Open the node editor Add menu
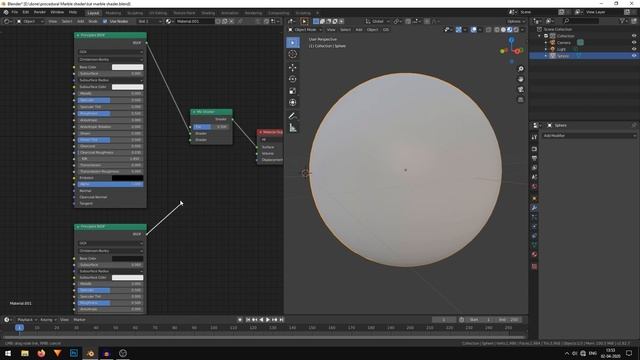The image size is (640, 360). (x=80, y=21)
